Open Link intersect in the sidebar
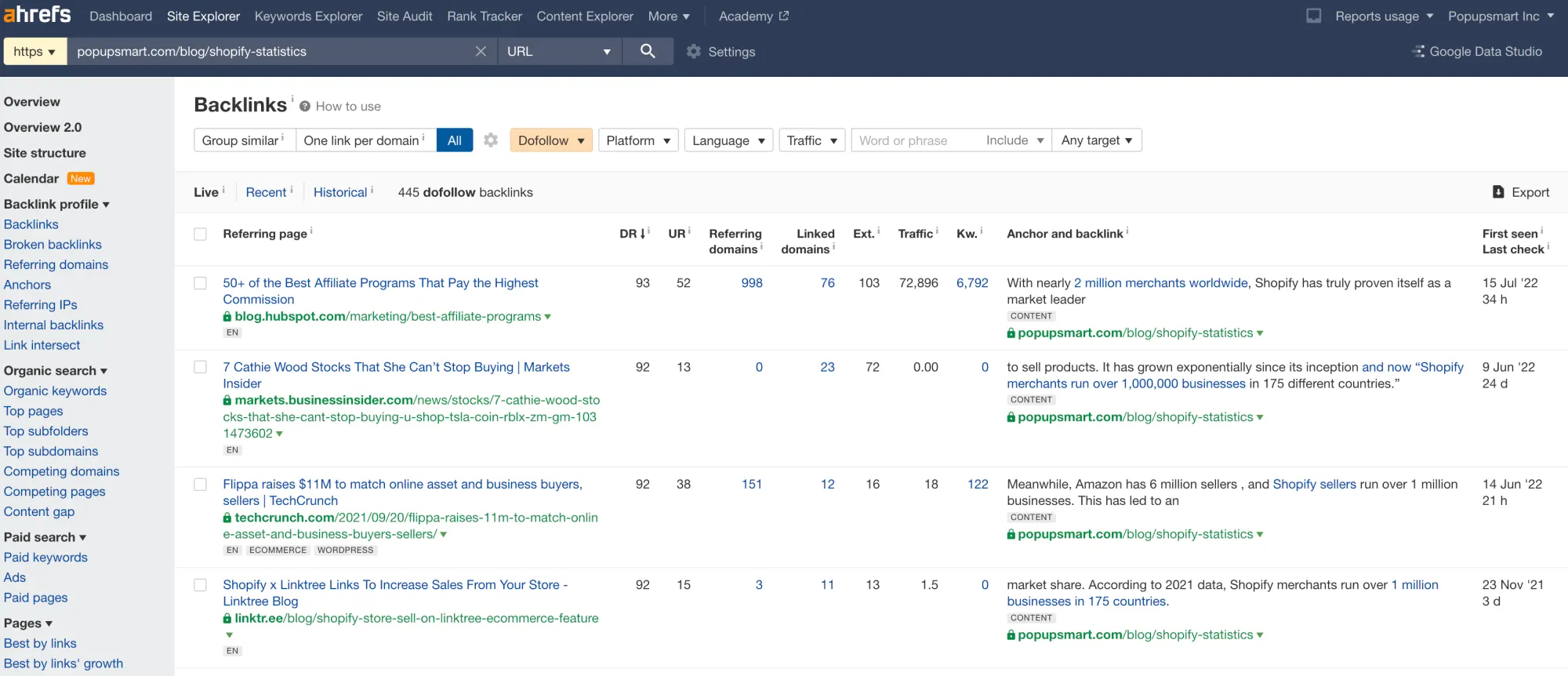 pyautogui.click(x=42, y=345)
